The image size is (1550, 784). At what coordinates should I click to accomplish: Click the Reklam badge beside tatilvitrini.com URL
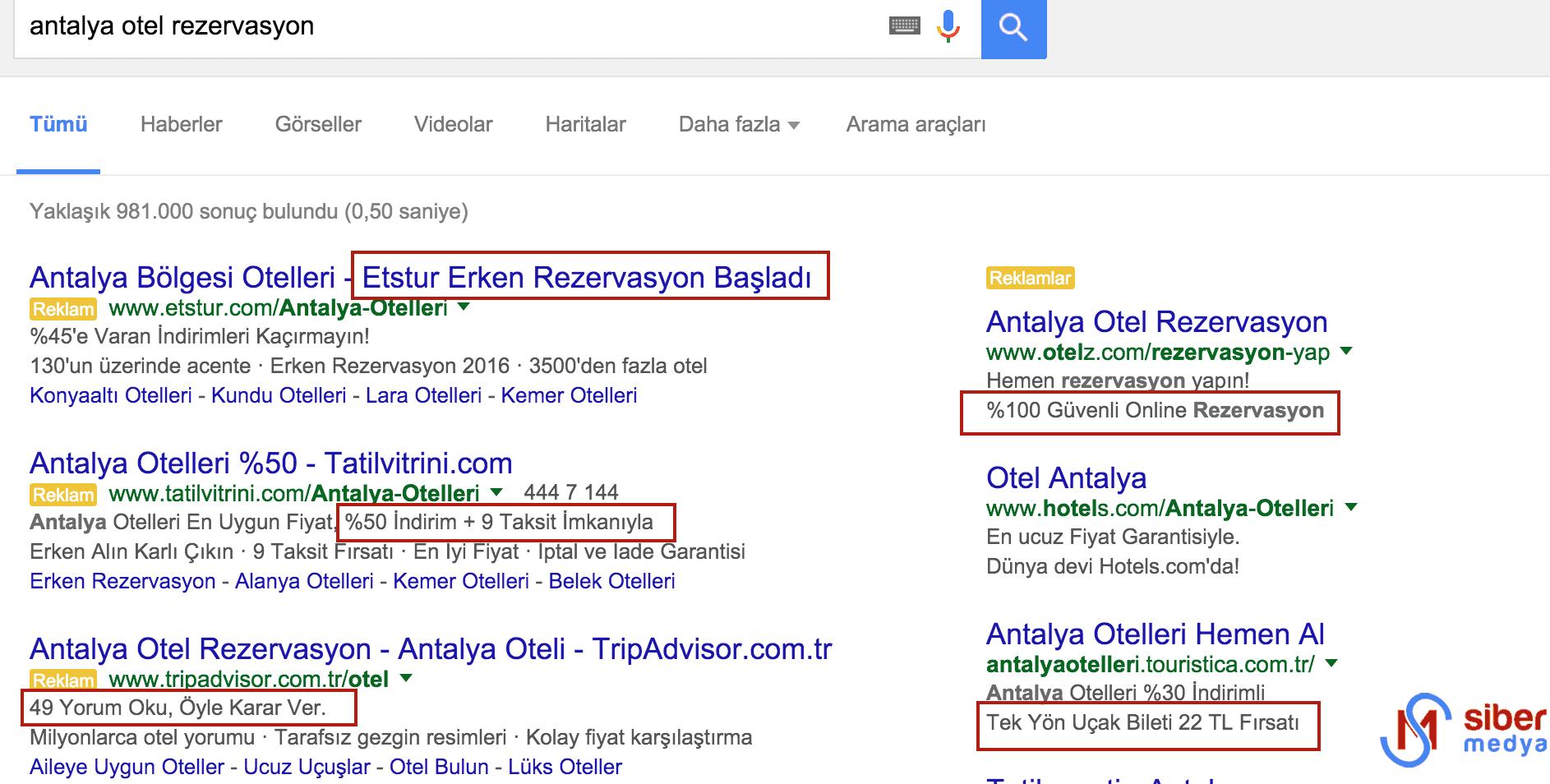pyautogui.click(x=63, y=495)
